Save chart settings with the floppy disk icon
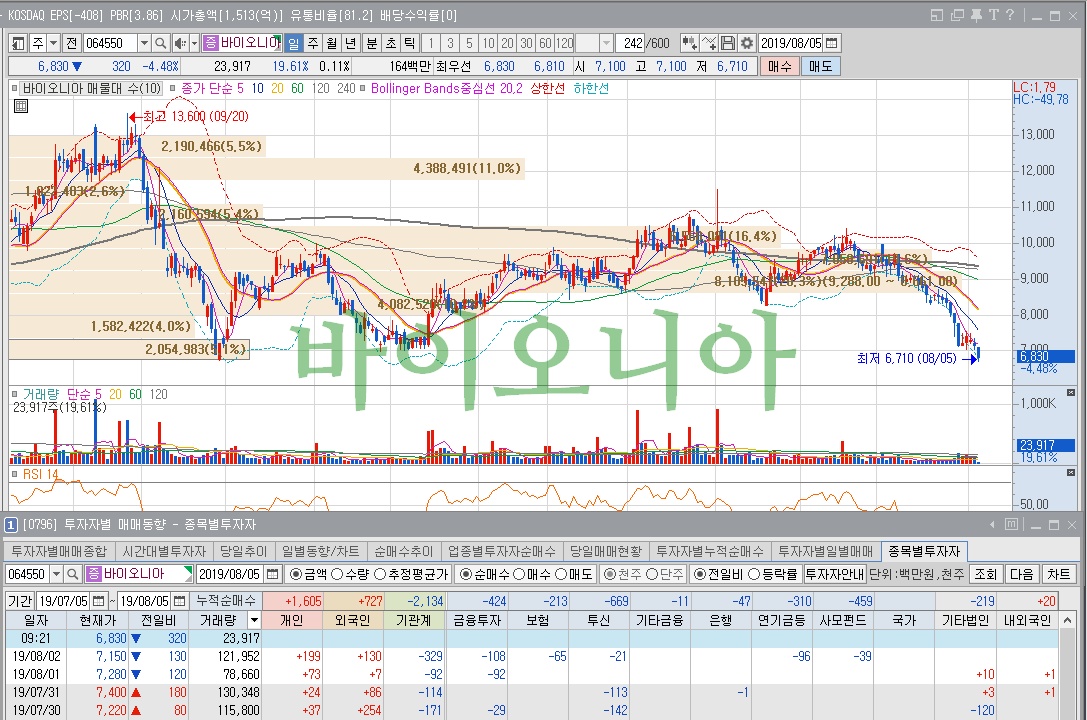This screenshot has height=720, width=1087. pos(728,43)
